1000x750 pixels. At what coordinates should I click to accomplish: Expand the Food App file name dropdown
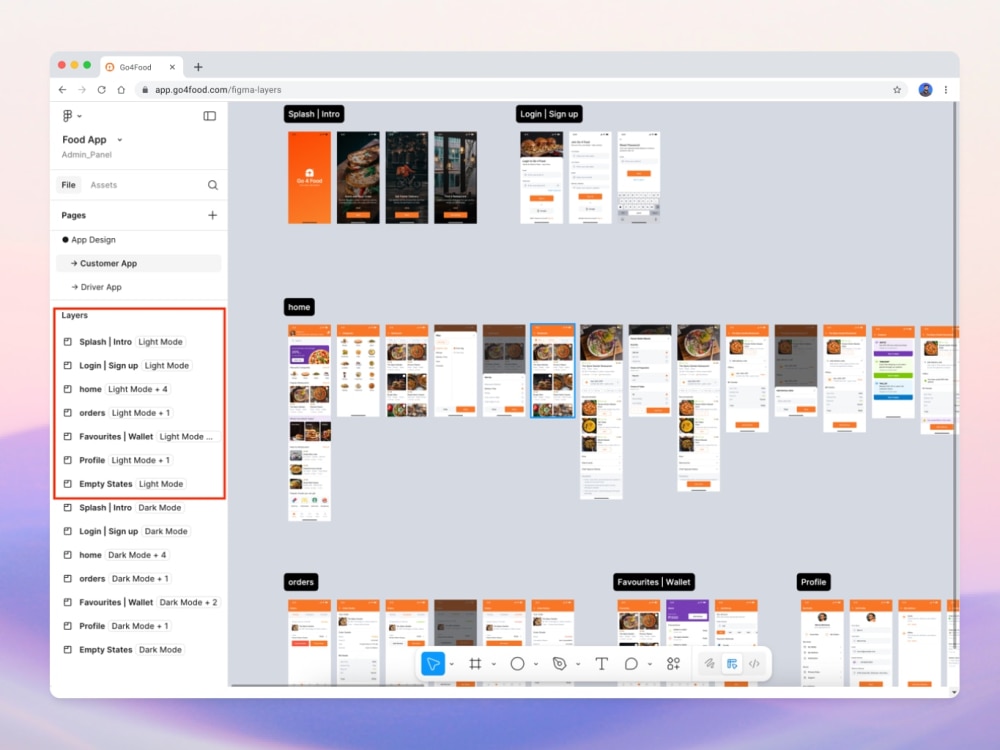[x=119, y=140]
